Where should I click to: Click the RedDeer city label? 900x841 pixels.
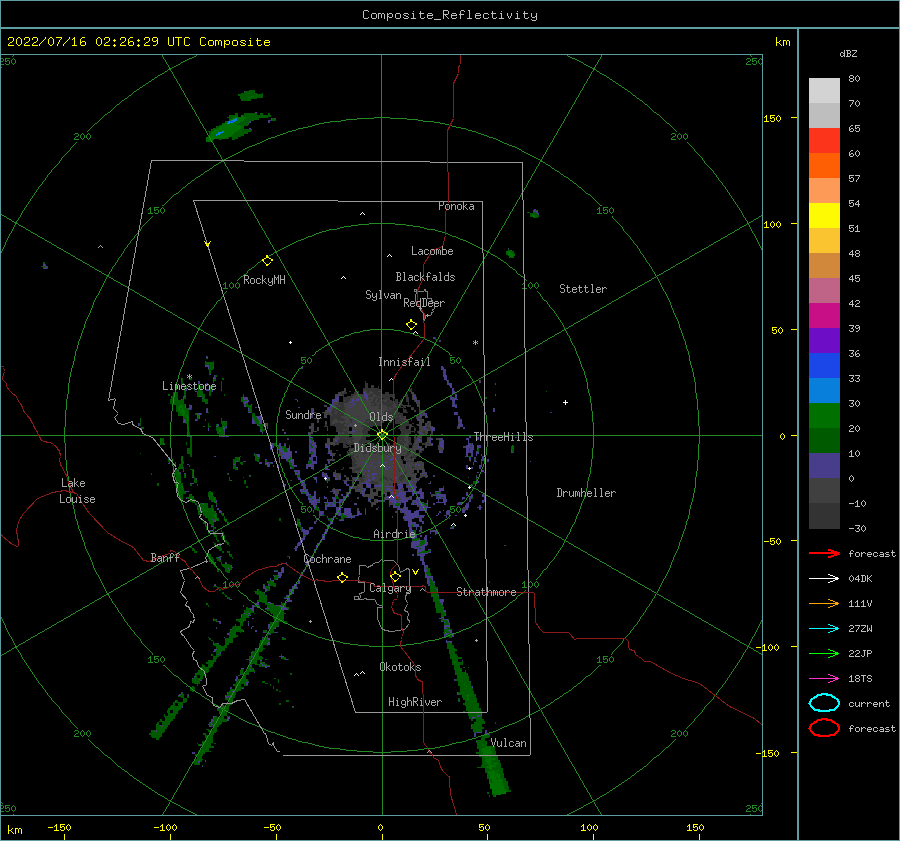(424, 303)
